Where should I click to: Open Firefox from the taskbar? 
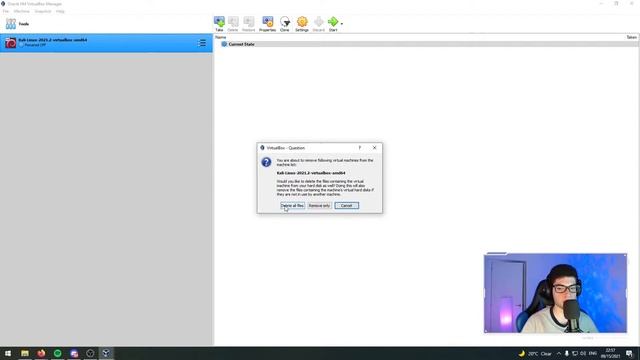[x=41, y=353]
